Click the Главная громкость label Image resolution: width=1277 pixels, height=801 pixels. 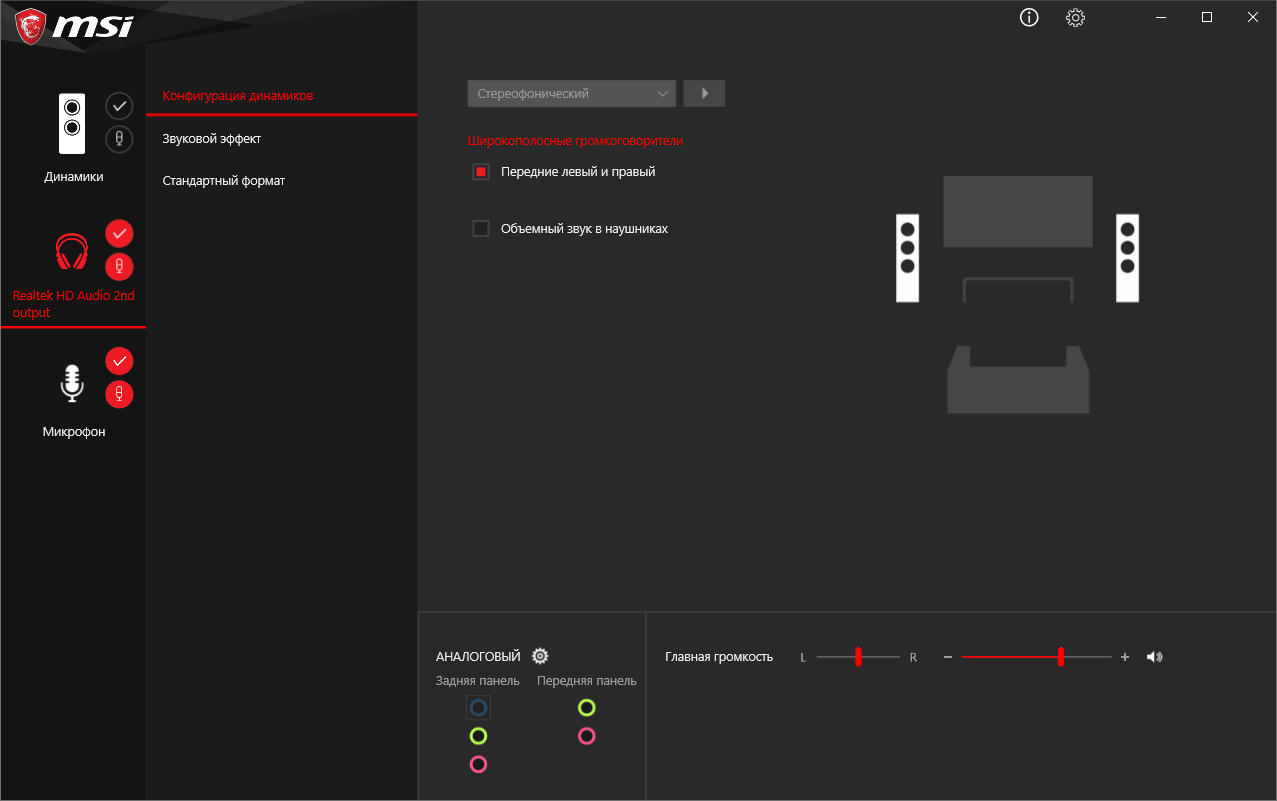[719, 657]
